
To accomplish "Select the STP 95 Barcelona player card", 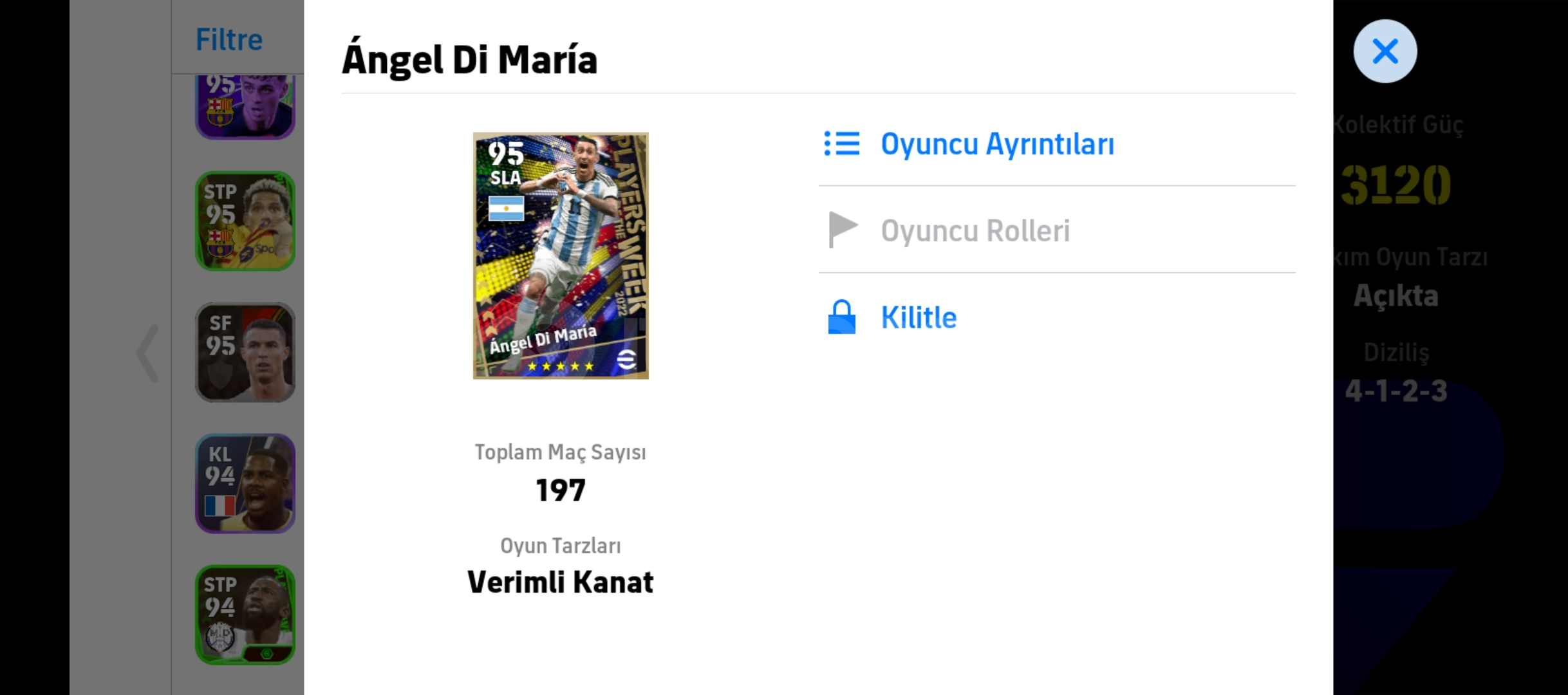I will pos(245,221).
